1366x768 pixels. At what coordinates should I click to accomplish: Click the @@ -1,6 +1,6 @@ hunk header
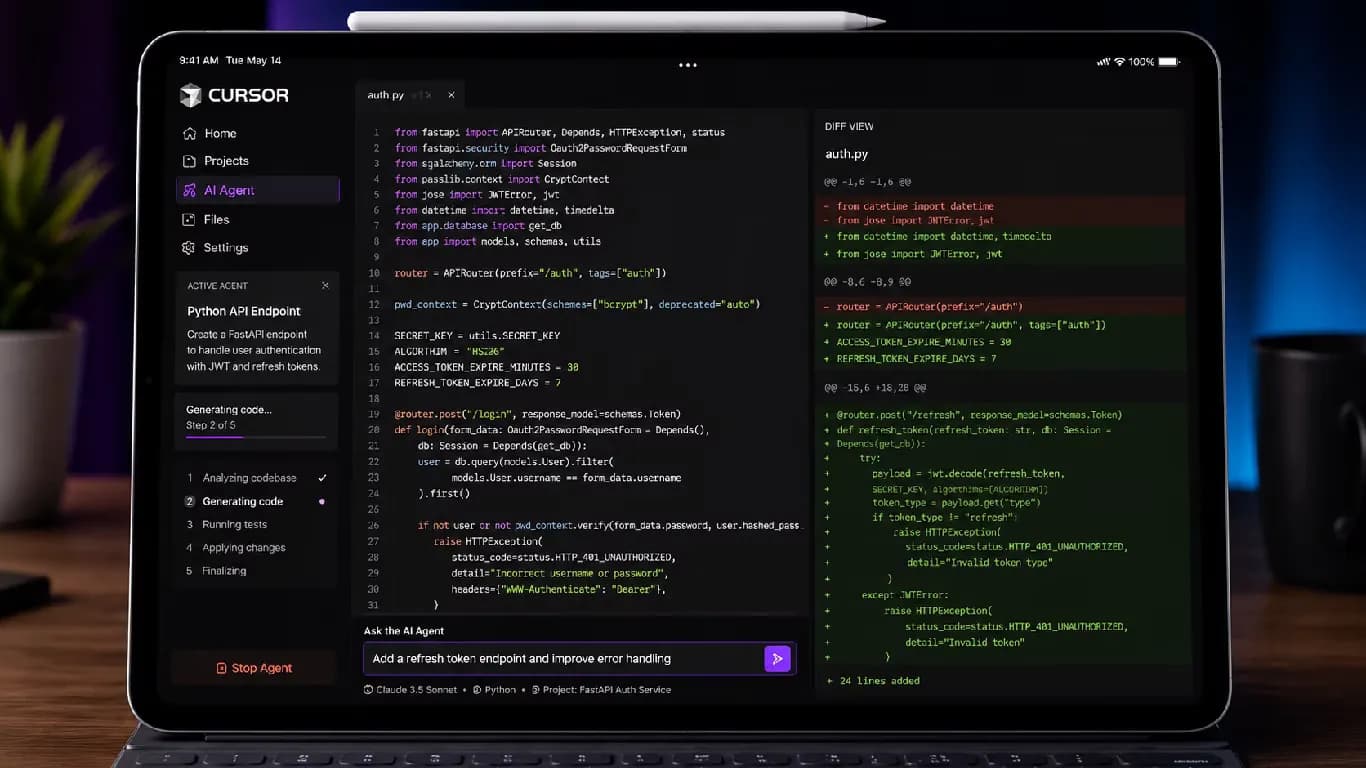click(x=866, y=183)
